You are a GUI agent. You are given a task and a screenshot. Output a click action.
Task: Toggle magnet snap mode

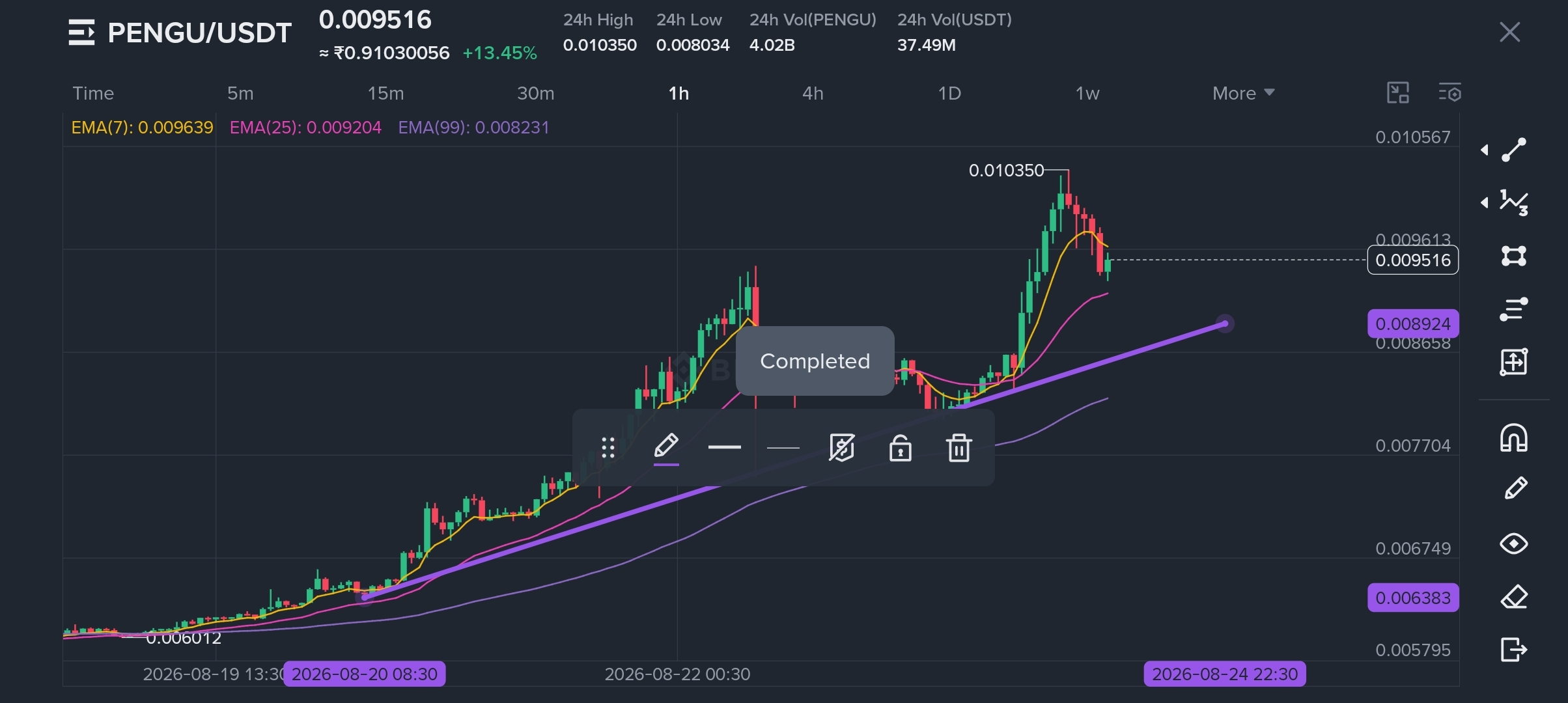(1514, 437)
